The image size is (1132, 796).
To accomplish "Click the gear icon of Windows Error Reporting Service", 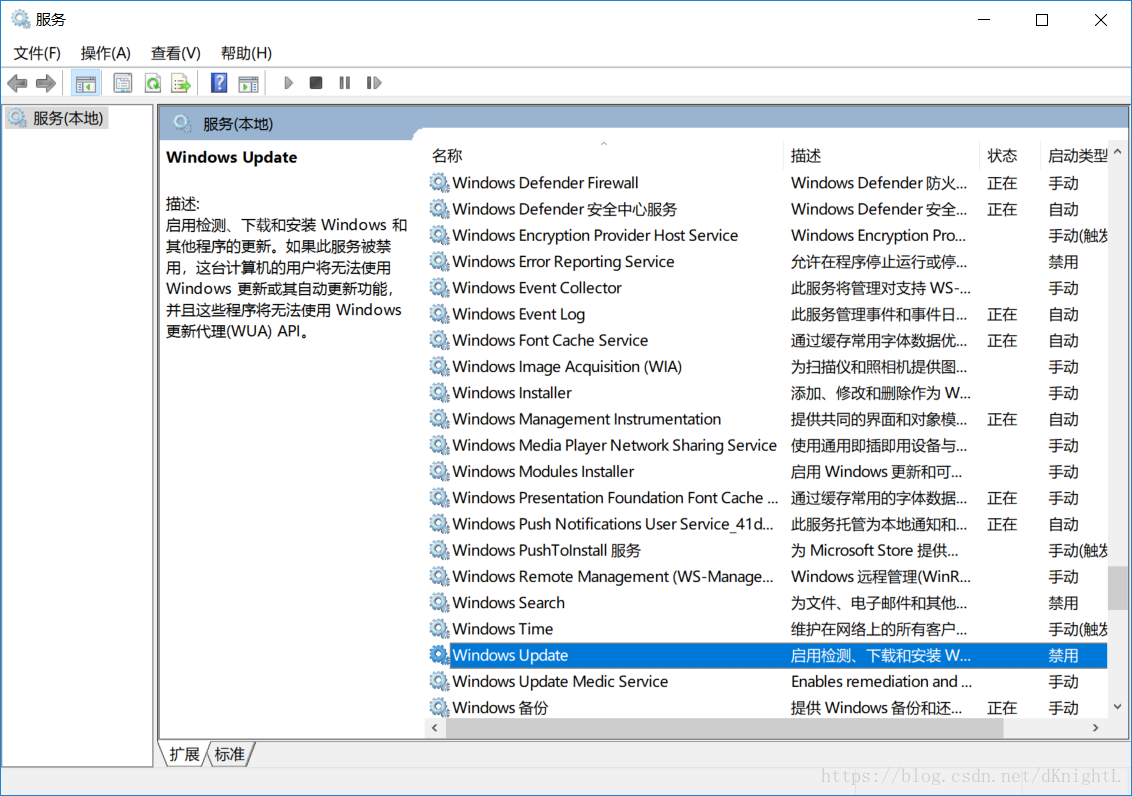I will (439, 261).
